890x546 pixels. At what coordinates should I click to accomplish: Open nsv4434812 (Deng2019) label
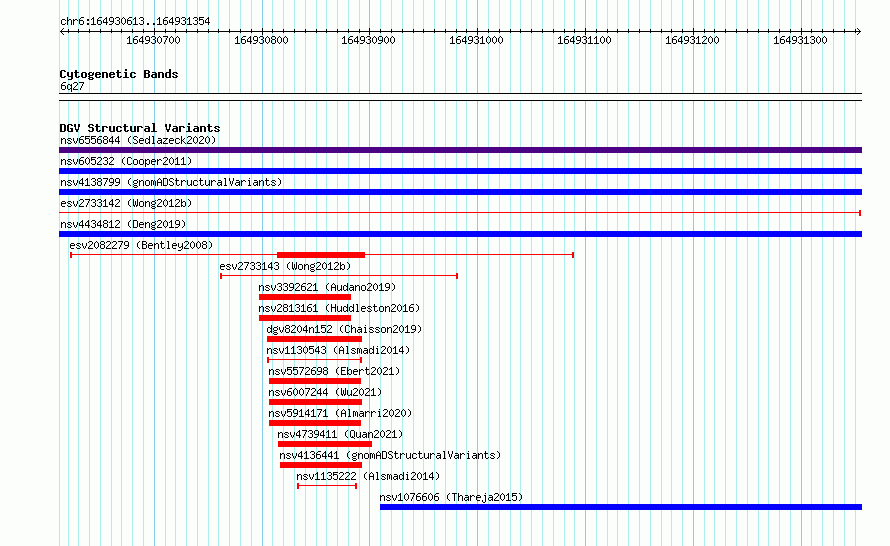pos(123,224)
